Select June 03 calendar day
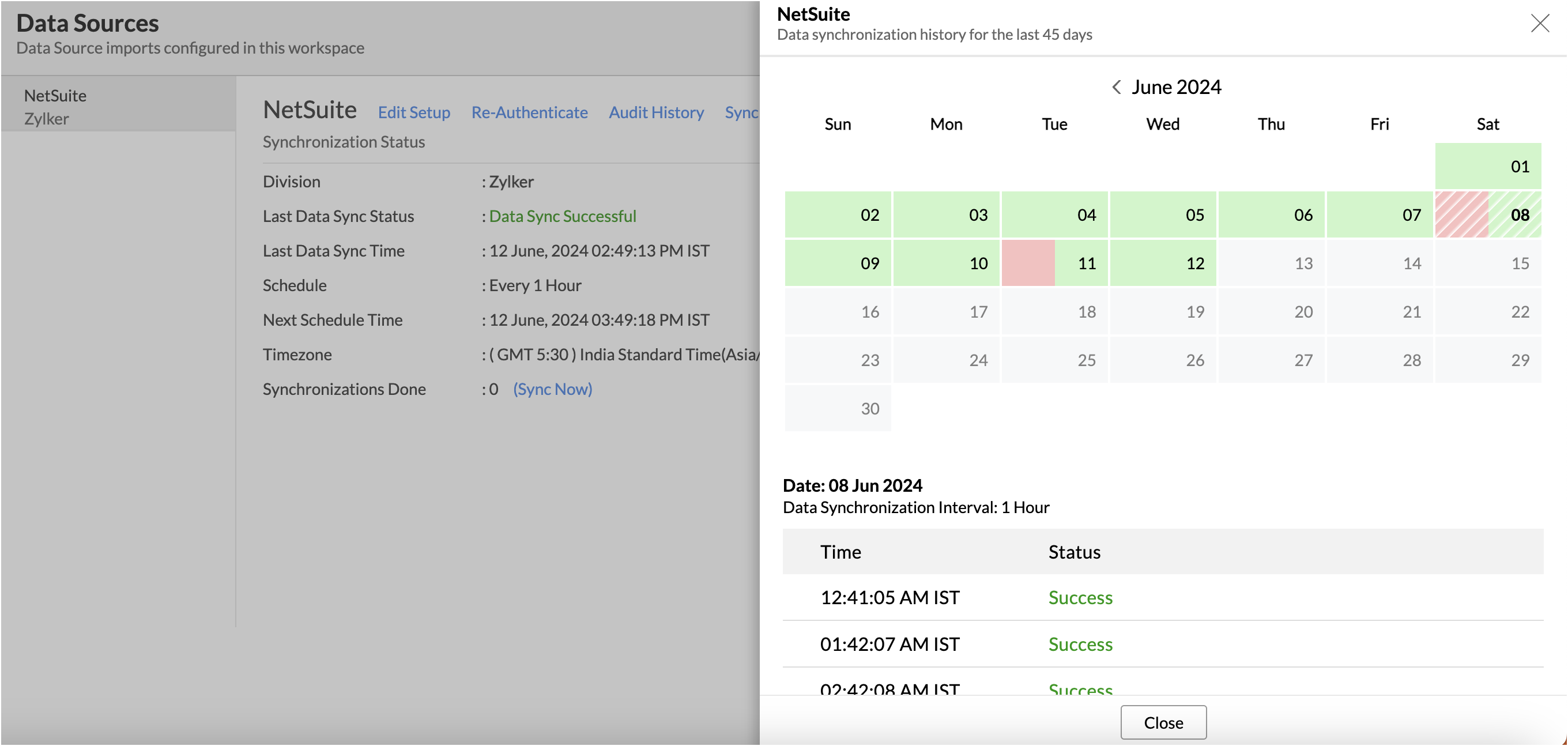Screen dimensions: 1568x746 [x=946, y=214]
